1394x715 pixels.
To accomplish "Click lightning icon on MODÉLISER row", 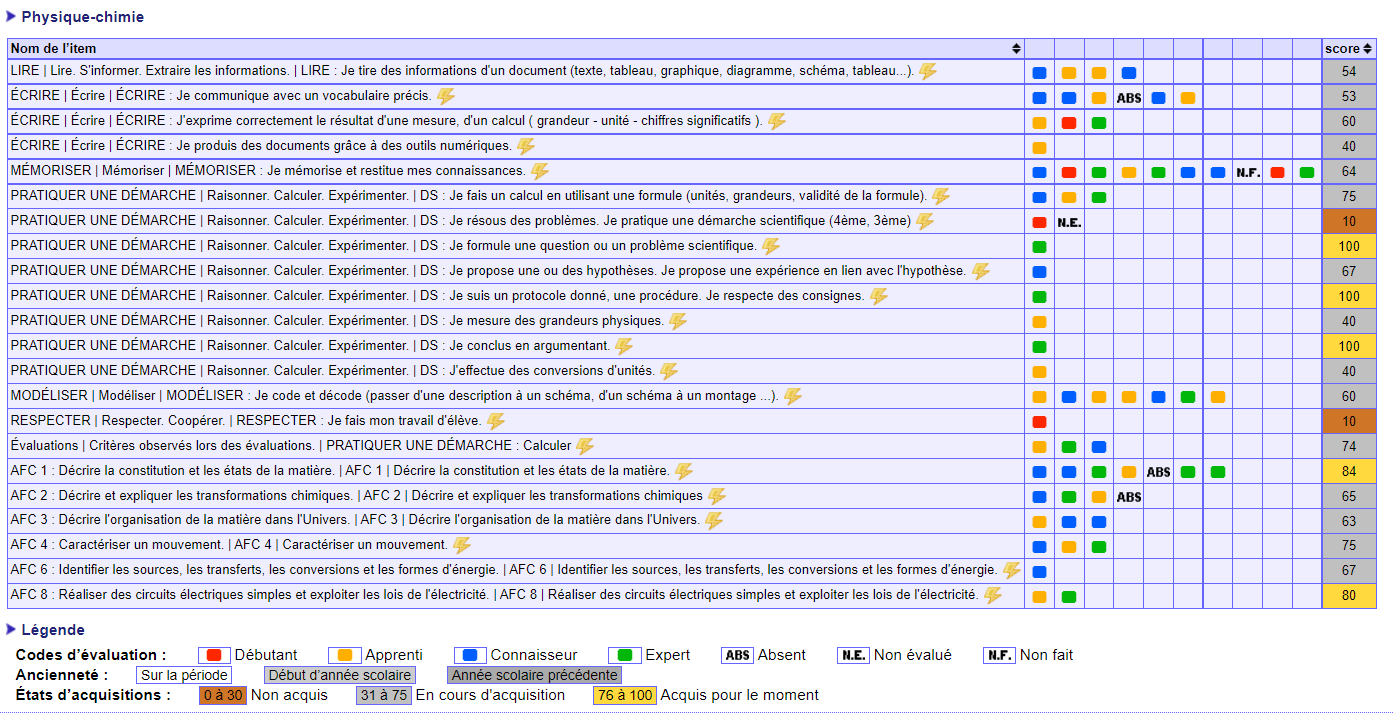I will [793, 396].
